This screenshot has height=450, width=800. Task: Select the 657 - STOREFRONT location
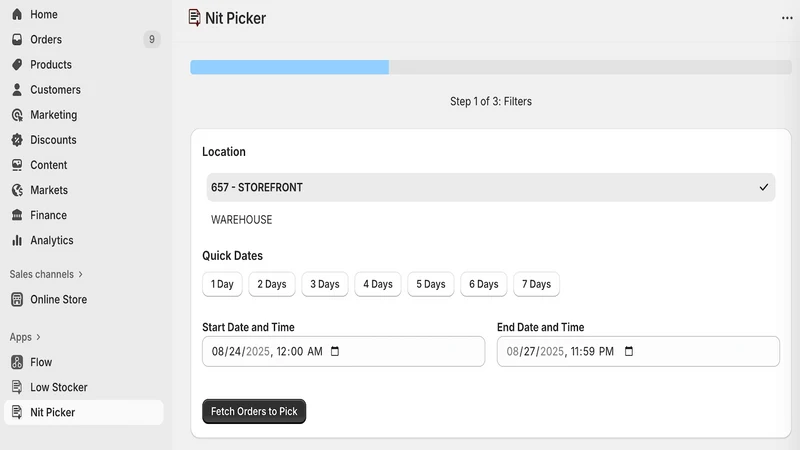pos(491,187)
